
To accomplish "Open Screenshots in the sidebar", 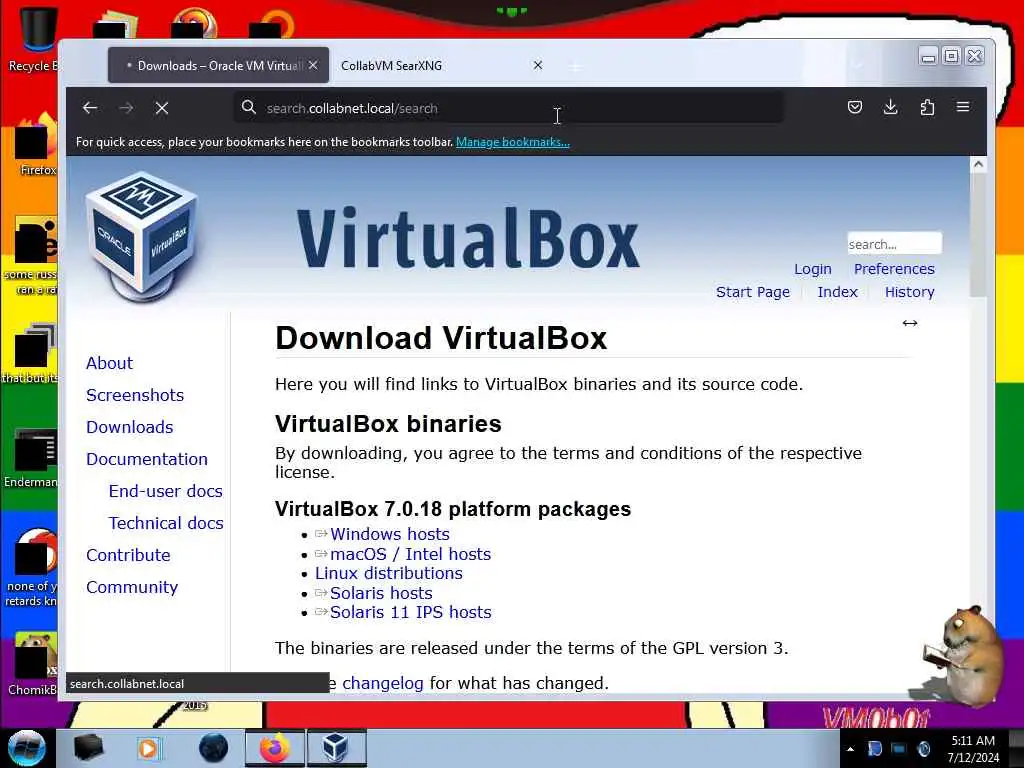I will coord(135,395).
